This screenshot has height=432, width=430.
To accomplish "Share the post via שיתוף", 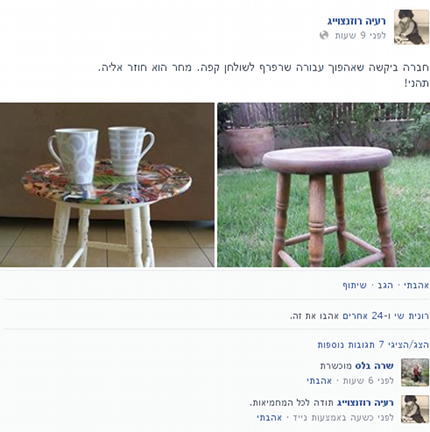I will pyautogui.click(x=354, y=285).
